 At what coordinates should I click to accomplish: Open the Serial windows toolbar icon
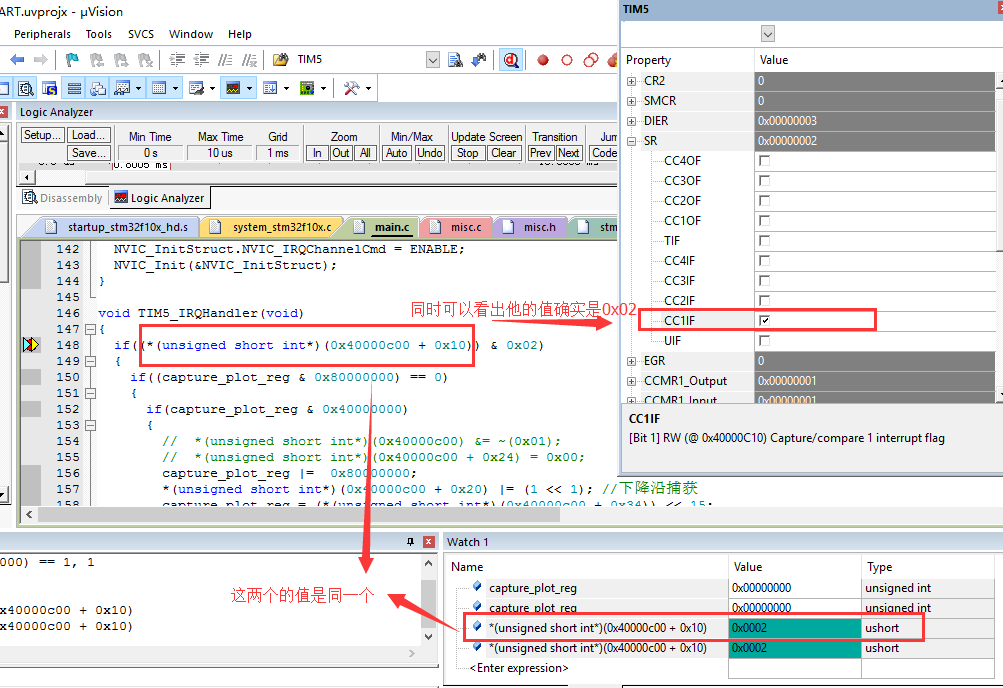point(196,88)
